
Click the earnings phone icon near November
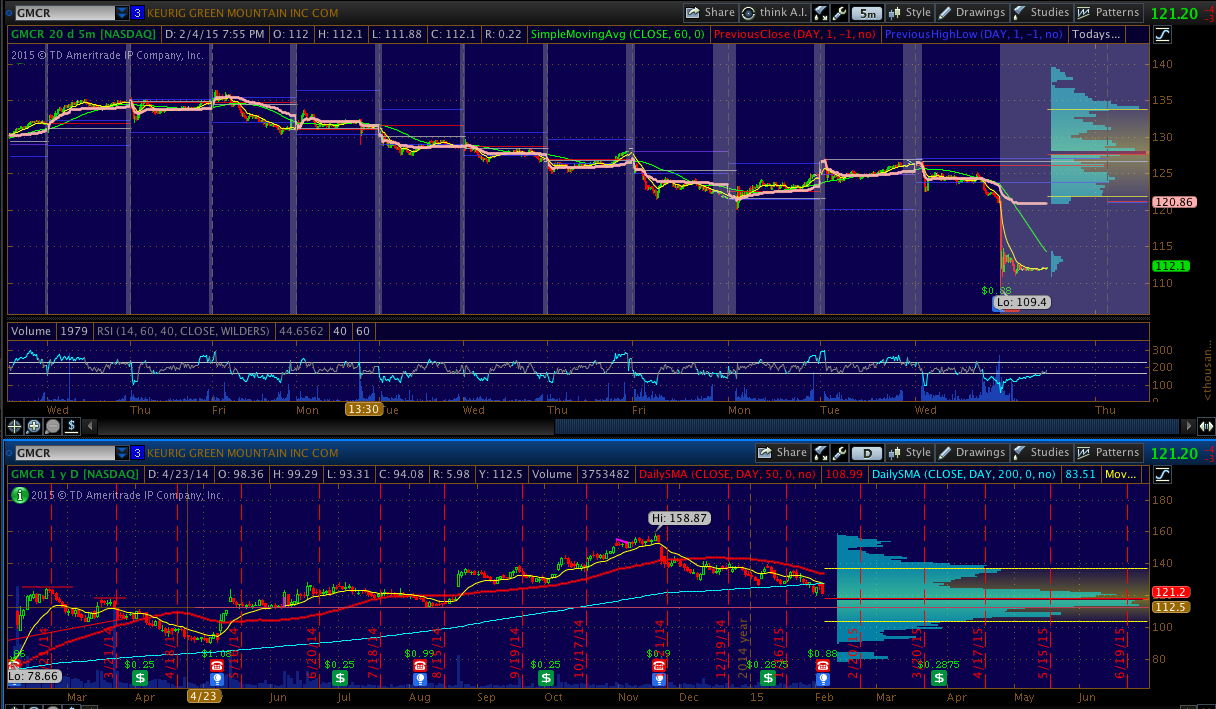tap(659, 665)
